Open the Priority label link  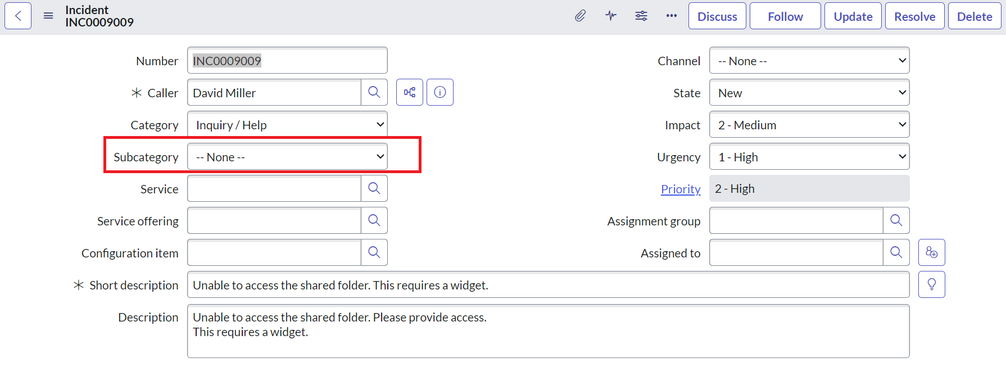680,189
